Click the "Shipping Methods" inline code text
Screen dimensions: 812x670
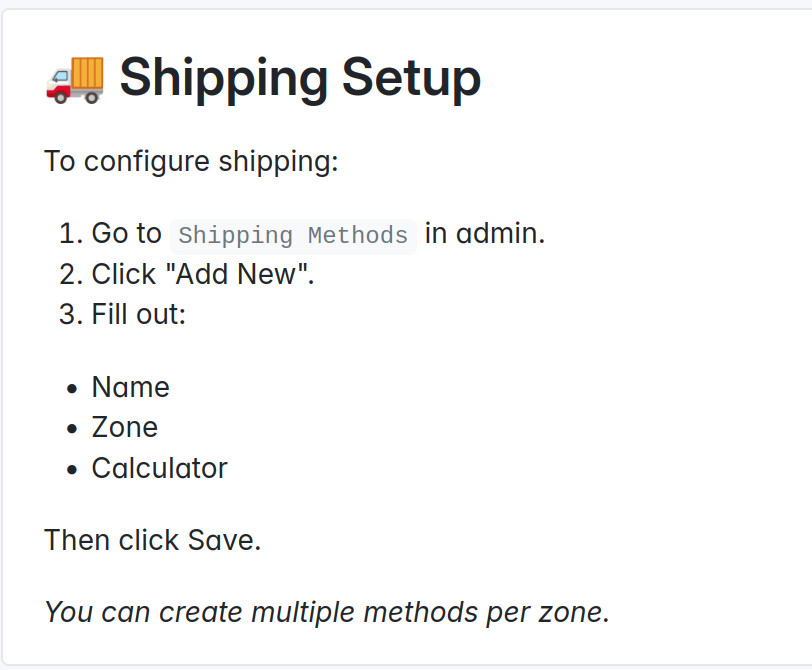(x=293, y=236)
